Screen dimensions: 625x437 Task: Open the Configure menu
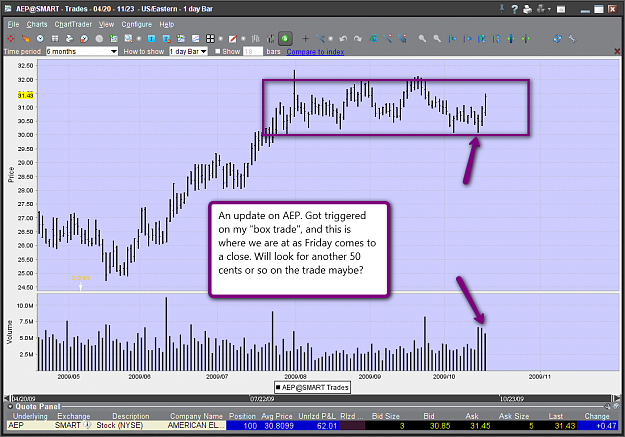137,24
